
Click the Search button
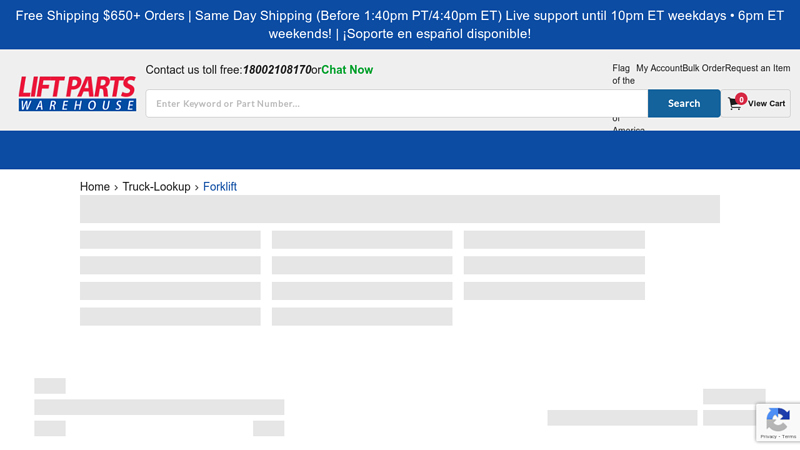click(684, 103)
